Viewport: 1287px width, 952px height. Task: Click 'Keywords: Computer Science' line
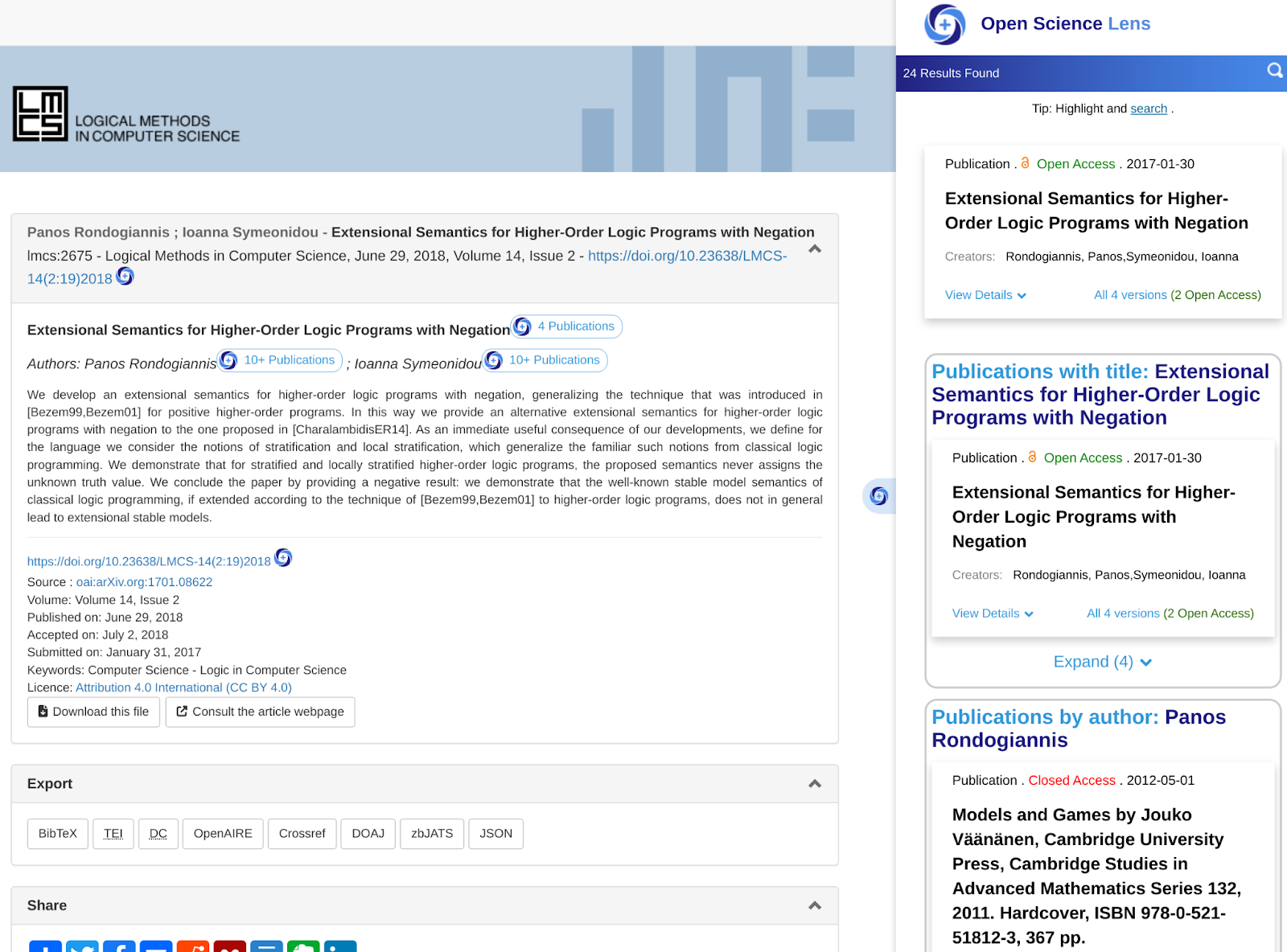[x=187, y=670]
